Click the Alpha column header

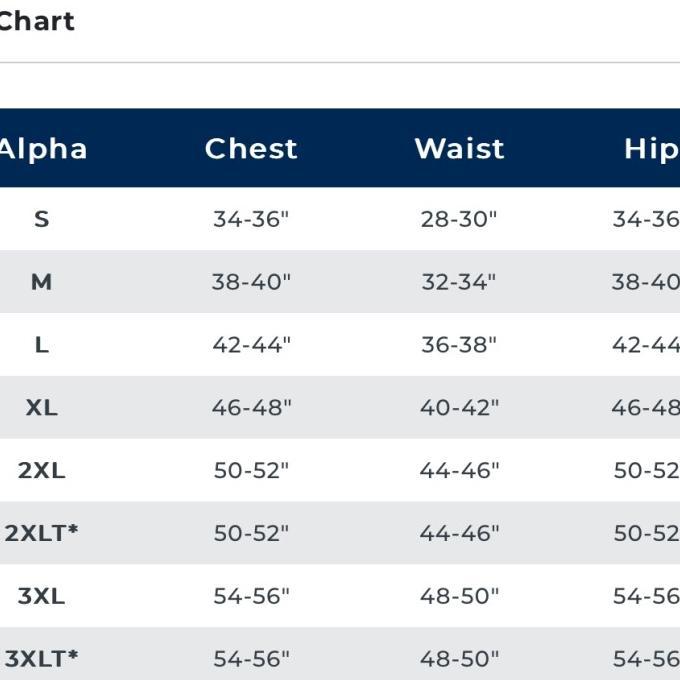pyautogui.click(x=43, y=150)
